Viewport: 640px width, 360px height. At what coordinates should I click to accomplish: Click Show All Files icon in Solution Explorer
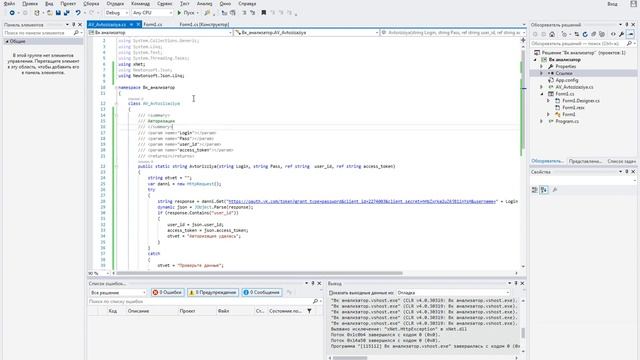pos(602,34)
